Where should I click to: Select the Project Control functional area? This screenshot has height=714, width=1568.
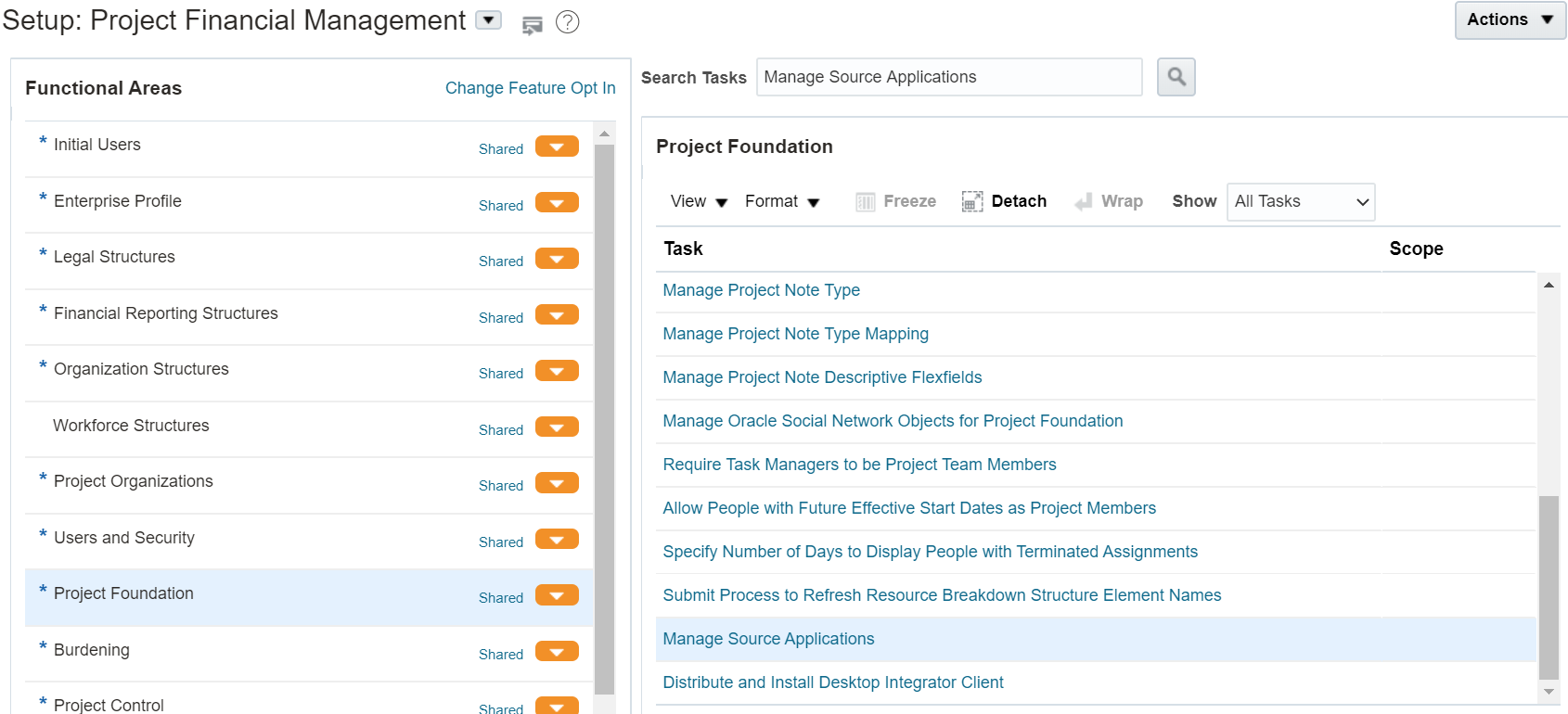109,705
